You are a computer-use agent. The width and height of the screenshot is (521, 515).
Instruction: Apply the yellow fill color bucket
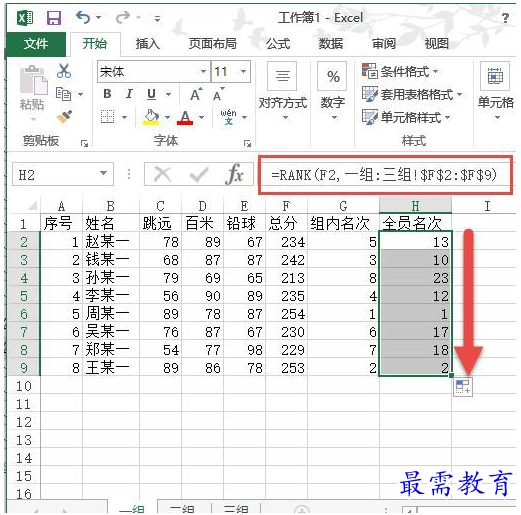151,117
